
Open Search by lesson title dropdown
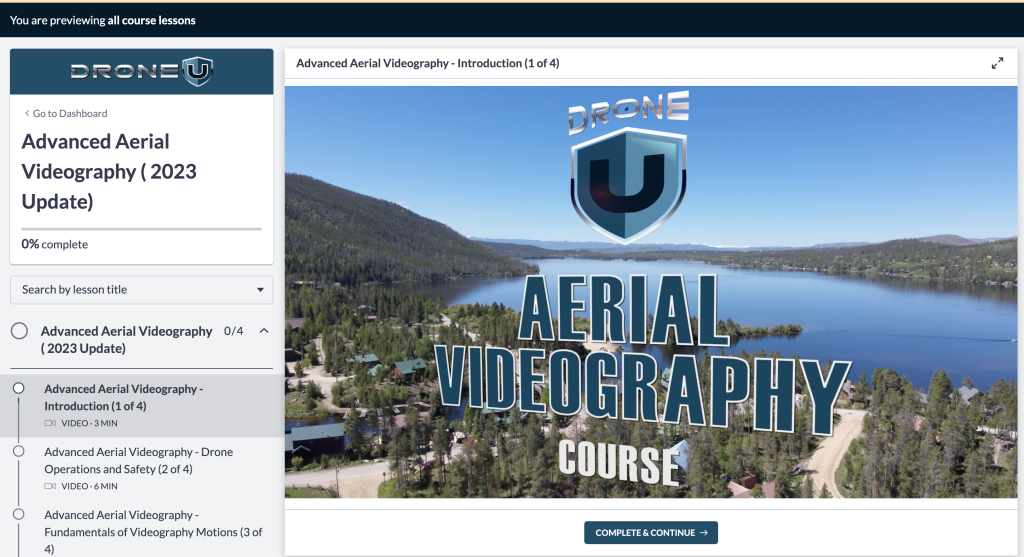tap(142, 289)
